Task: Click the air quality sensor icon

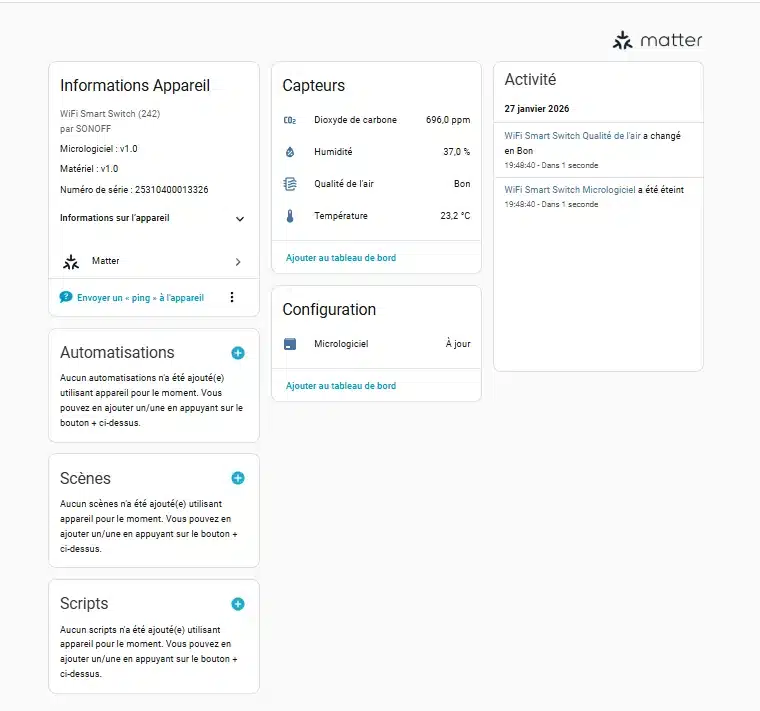Action: click(x=290, y=184)
